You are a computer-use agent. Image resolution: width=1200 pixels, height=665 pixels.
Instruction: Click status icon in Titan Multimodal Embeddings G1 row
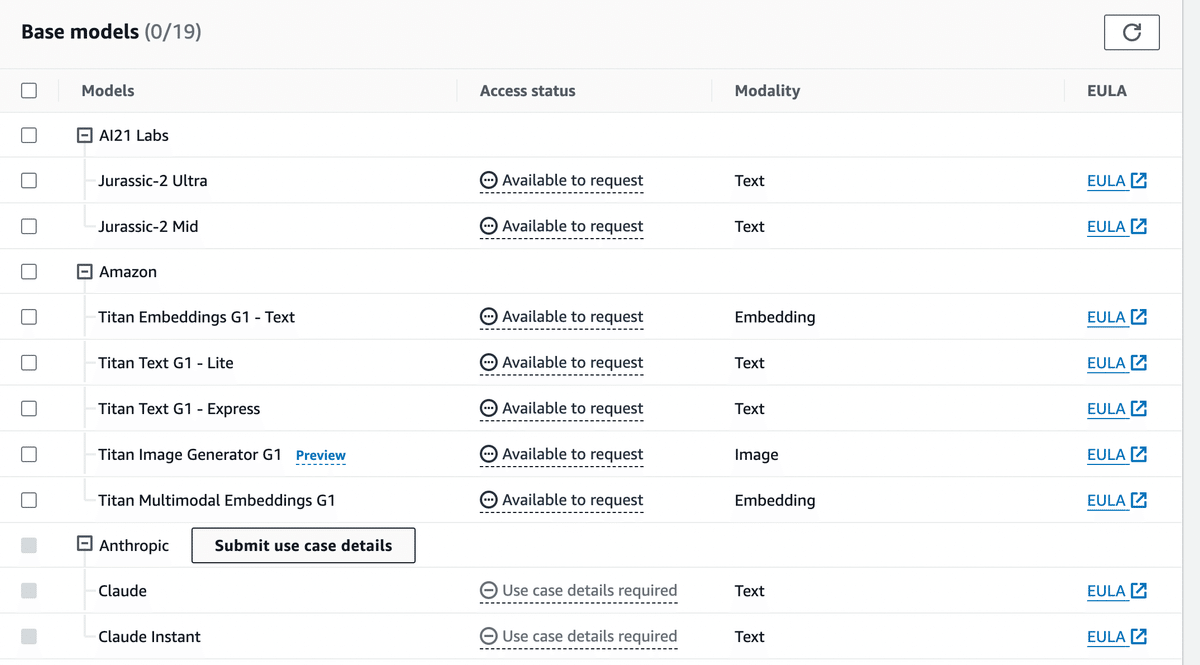pyautogui.click(x=489, y=500)
